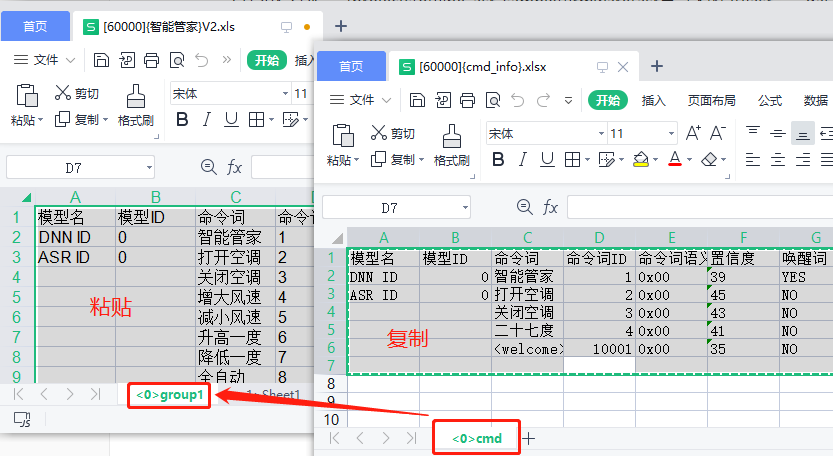This screenshot has width=833, height=456.
Task: Open the name box dropdown in cmd_info
Action: [463, 207]
